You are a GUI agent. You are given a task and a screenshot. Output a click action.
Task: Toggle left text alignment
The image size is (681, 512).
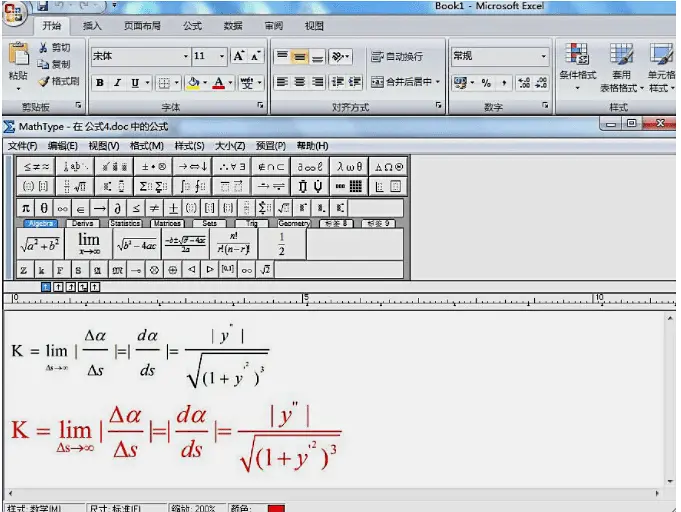tap(282, 82)
